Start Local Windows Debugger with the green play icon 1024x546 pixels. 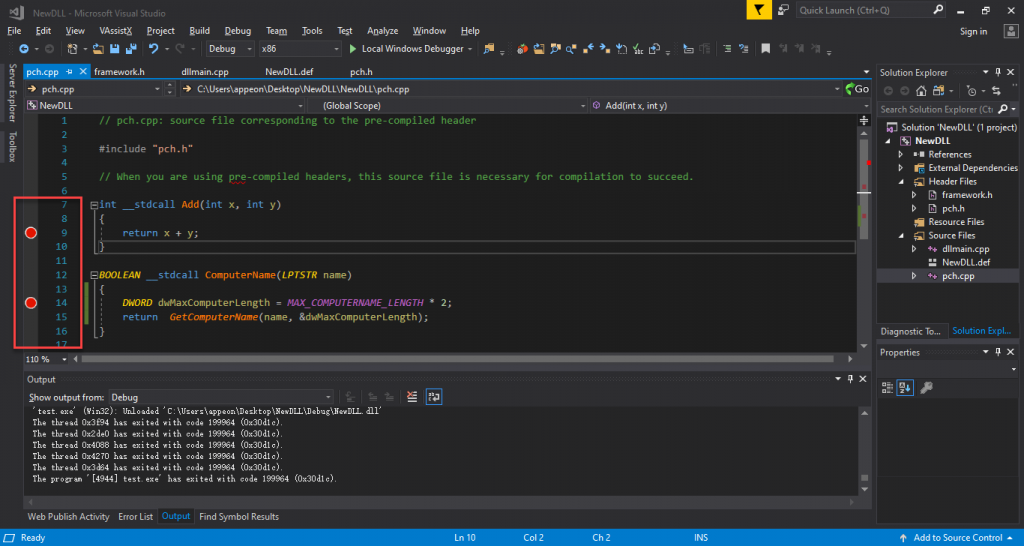point(353,48)
